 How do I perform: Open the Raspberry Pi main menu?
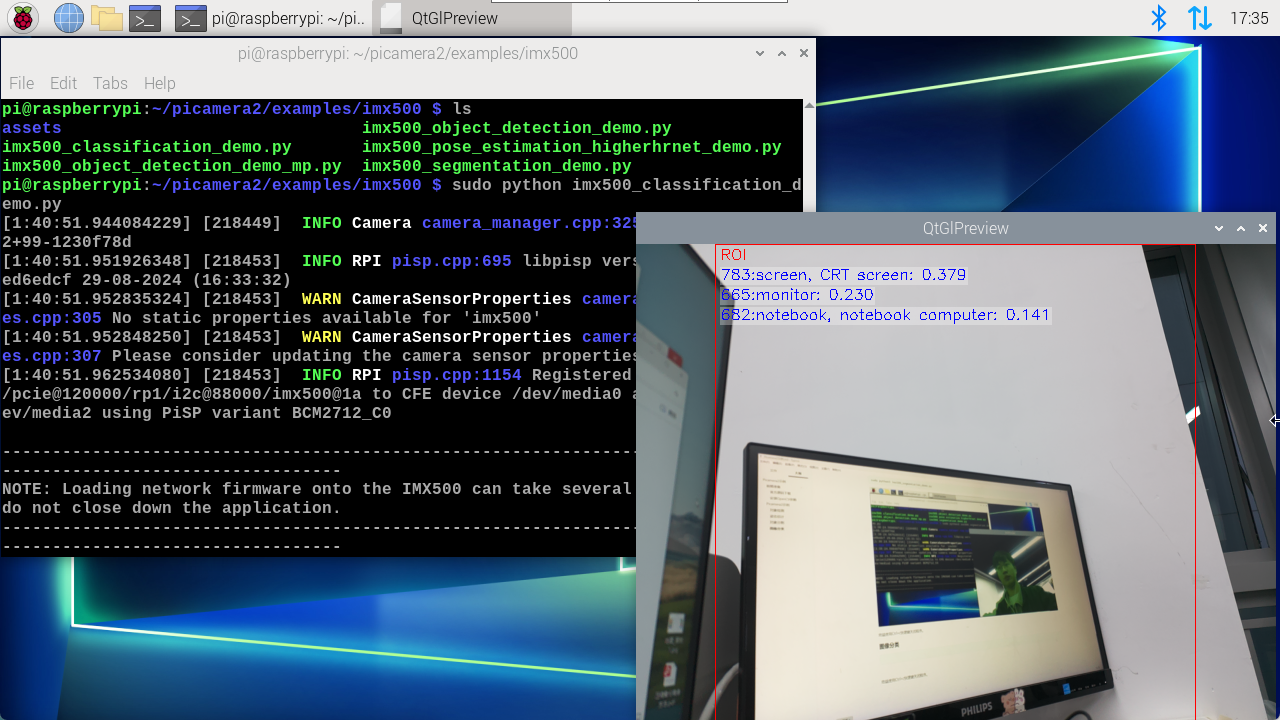click(x=23, y=18)
